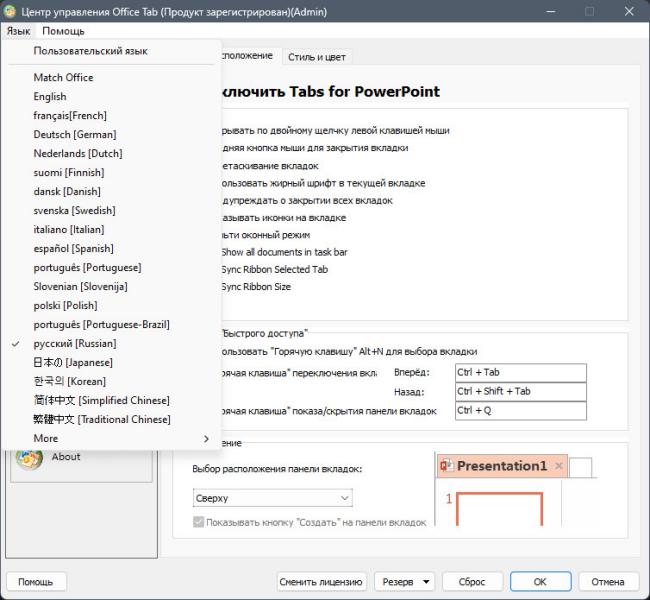Select Deutsch [German] language

(111, 135)
